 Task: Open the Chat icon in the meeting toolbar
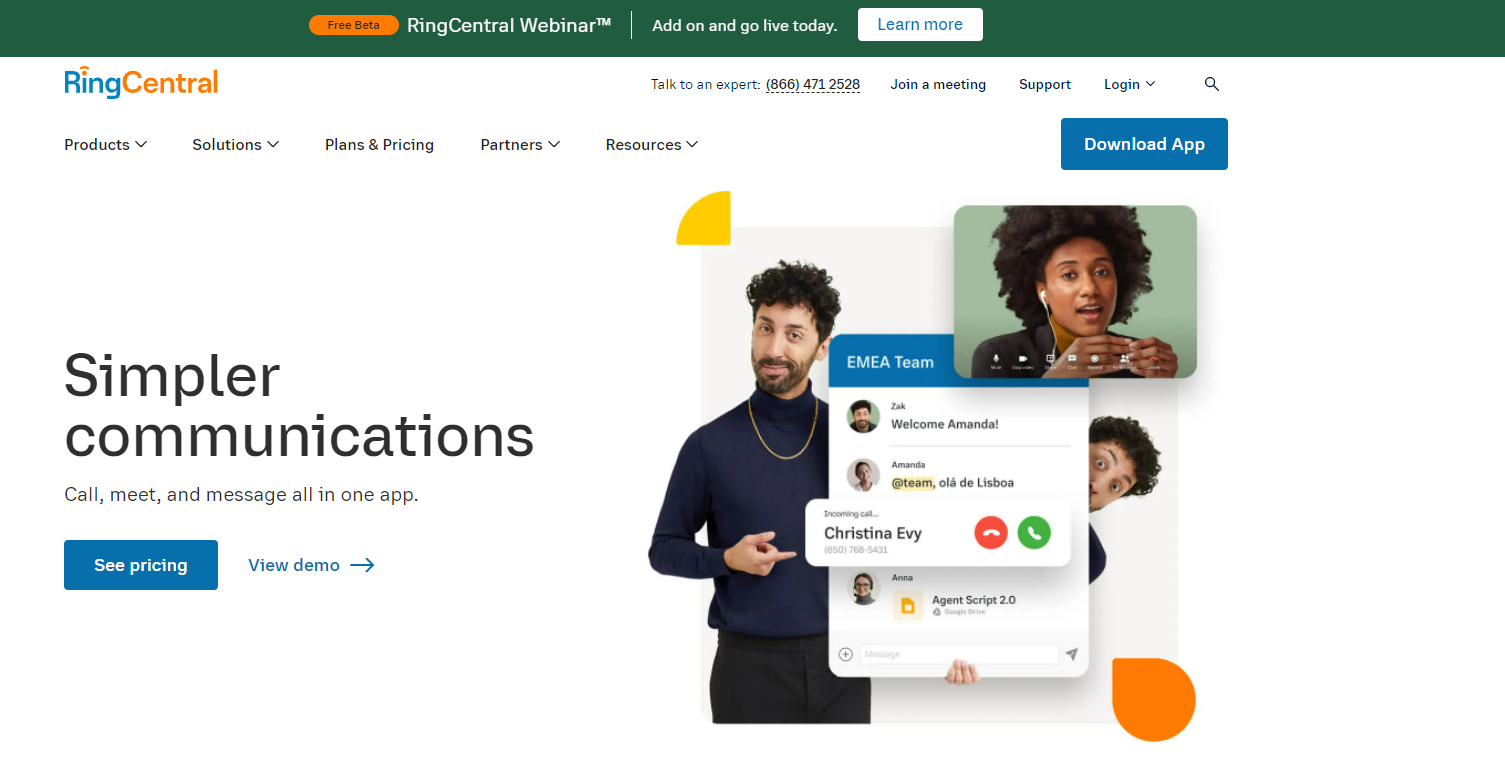[x=1072, y=358]
